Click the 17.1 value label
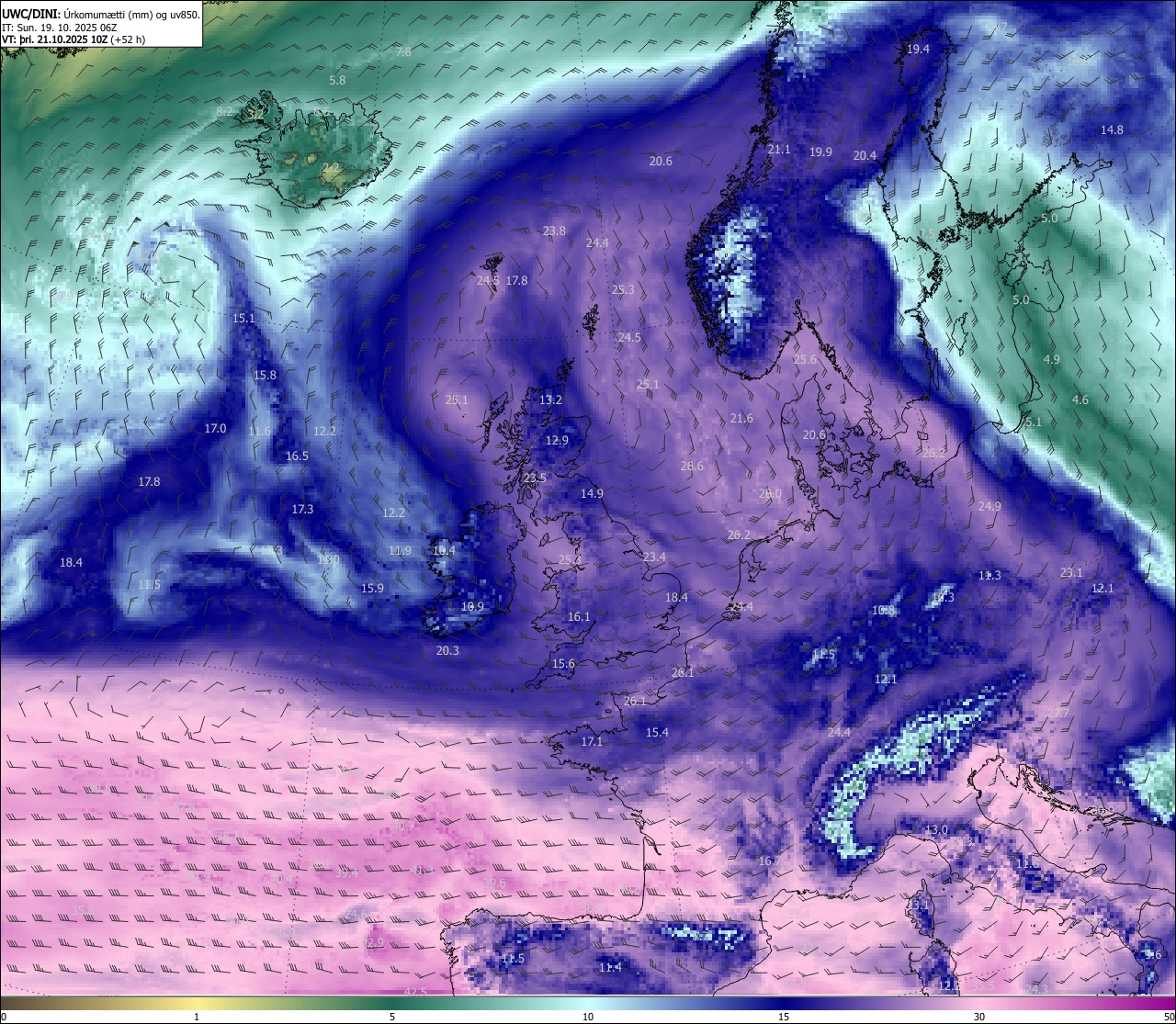The width and height of the screenshot is (1176, 1024). 592,742
